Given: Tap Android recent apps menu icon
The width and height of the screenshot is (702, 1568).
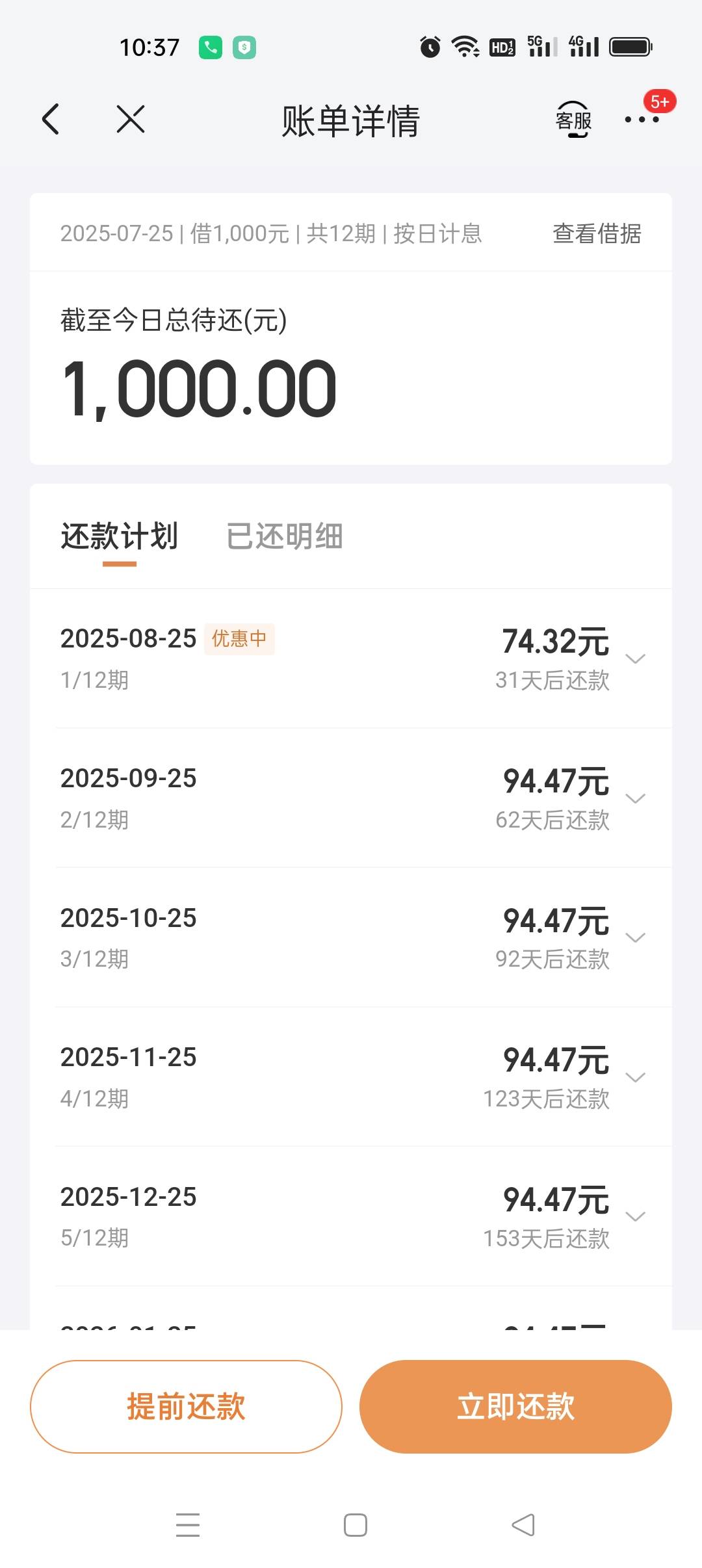Looking at the screenshot, I should pyautogui.click(x=188, y=1525).
